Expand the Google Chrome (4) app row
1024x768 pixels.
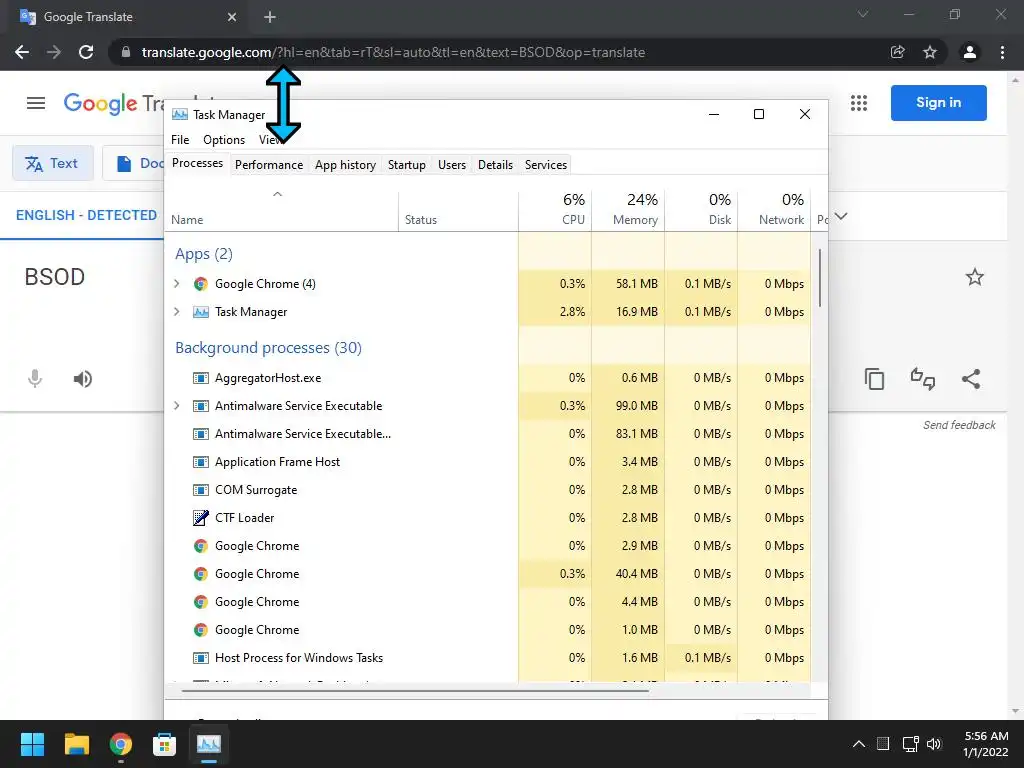click(x=176, y=283)
